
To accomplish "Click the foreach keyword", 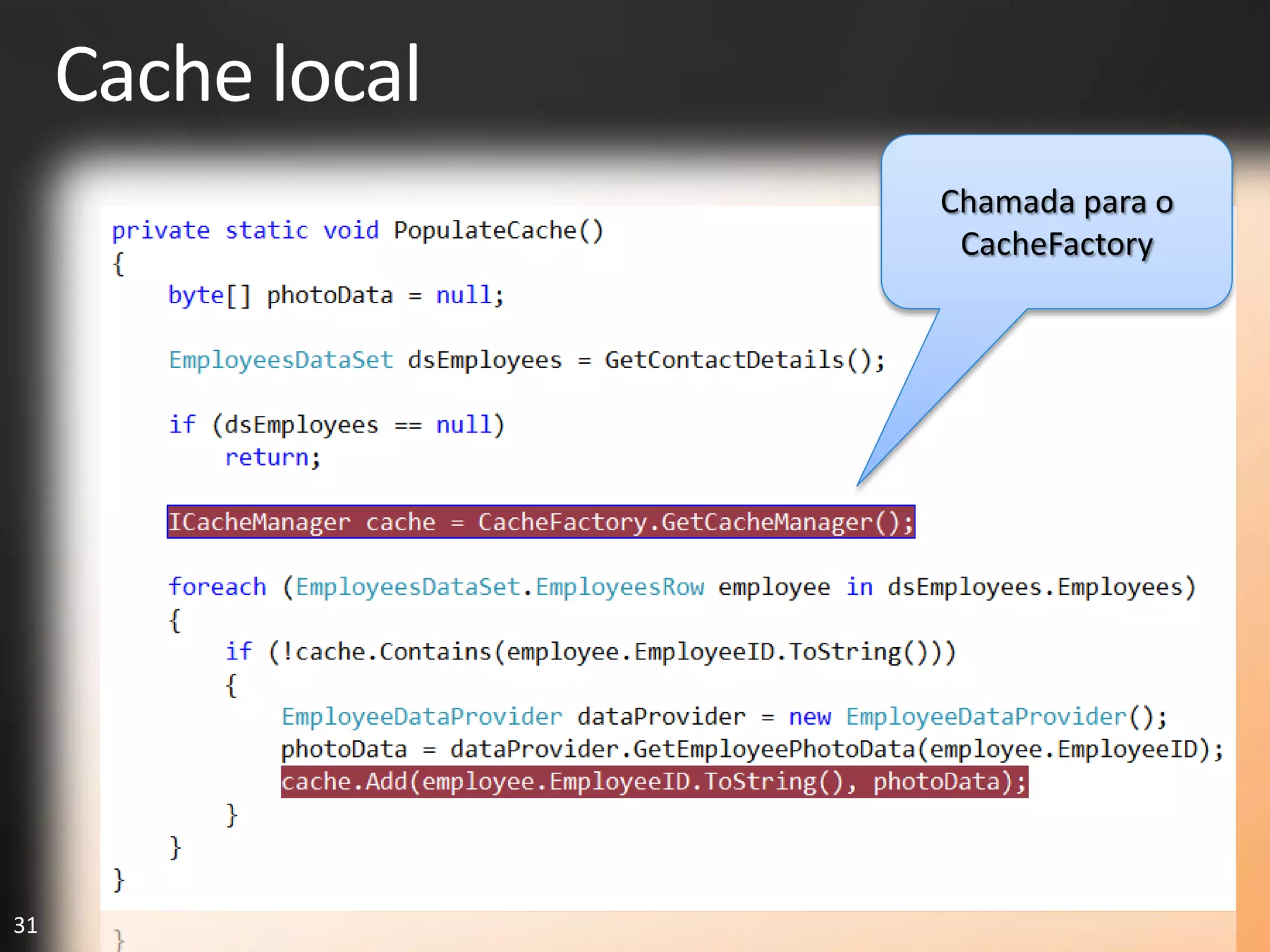I will (x=217, y=587).
